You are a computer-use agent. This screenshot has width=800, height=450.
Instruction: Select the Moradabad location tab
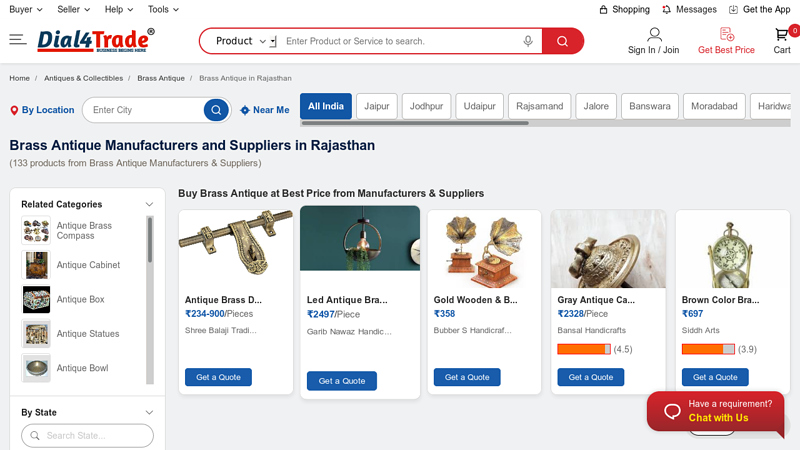point(714,106)
